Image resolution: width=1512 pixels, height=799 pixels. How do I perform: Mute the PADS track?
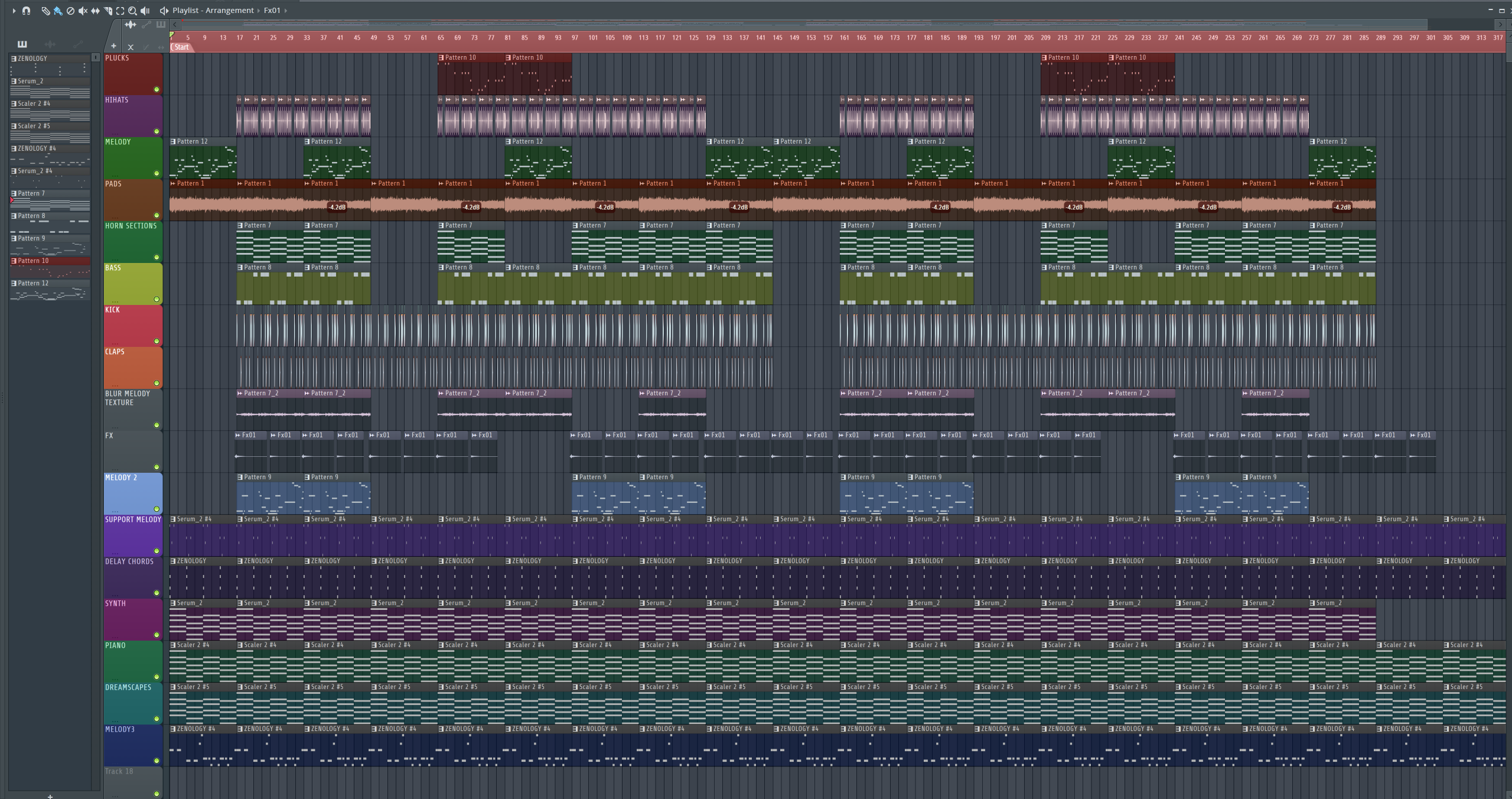(157, 216)
